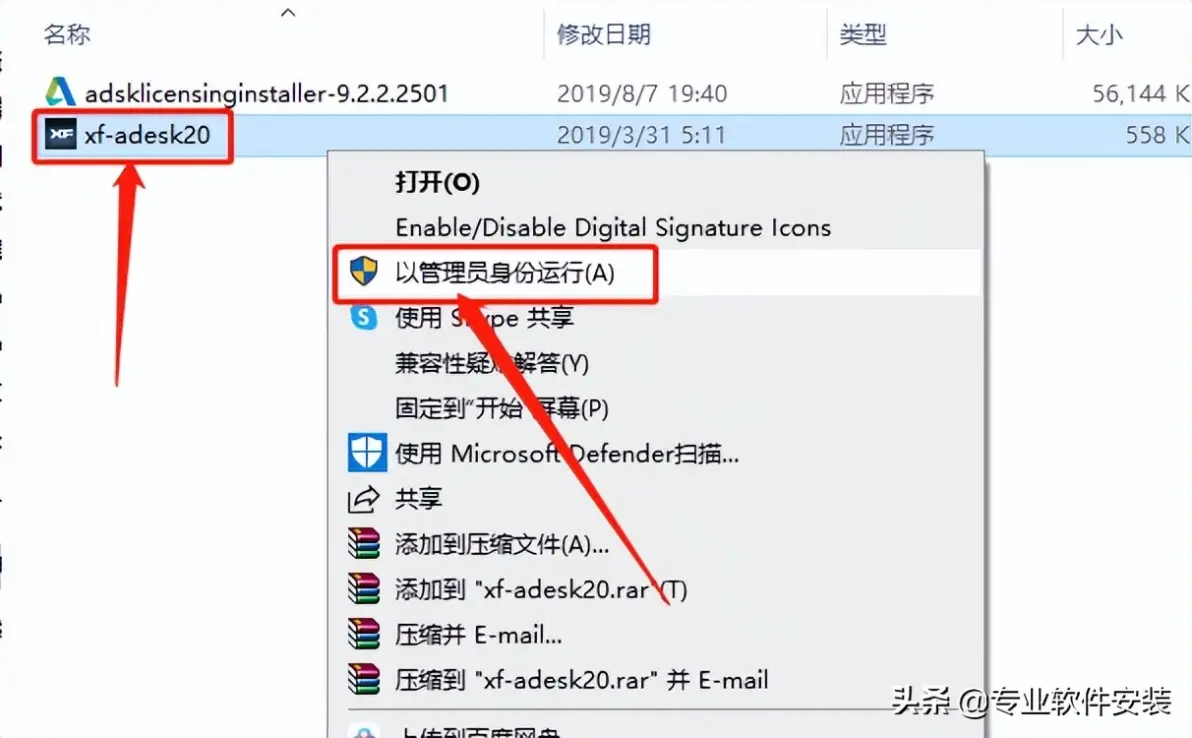Click WinRAR icon beside 添加到压缩文件
Image resolution: width=1192 pixels, height=738 pixels.
(x=364, y=544)
